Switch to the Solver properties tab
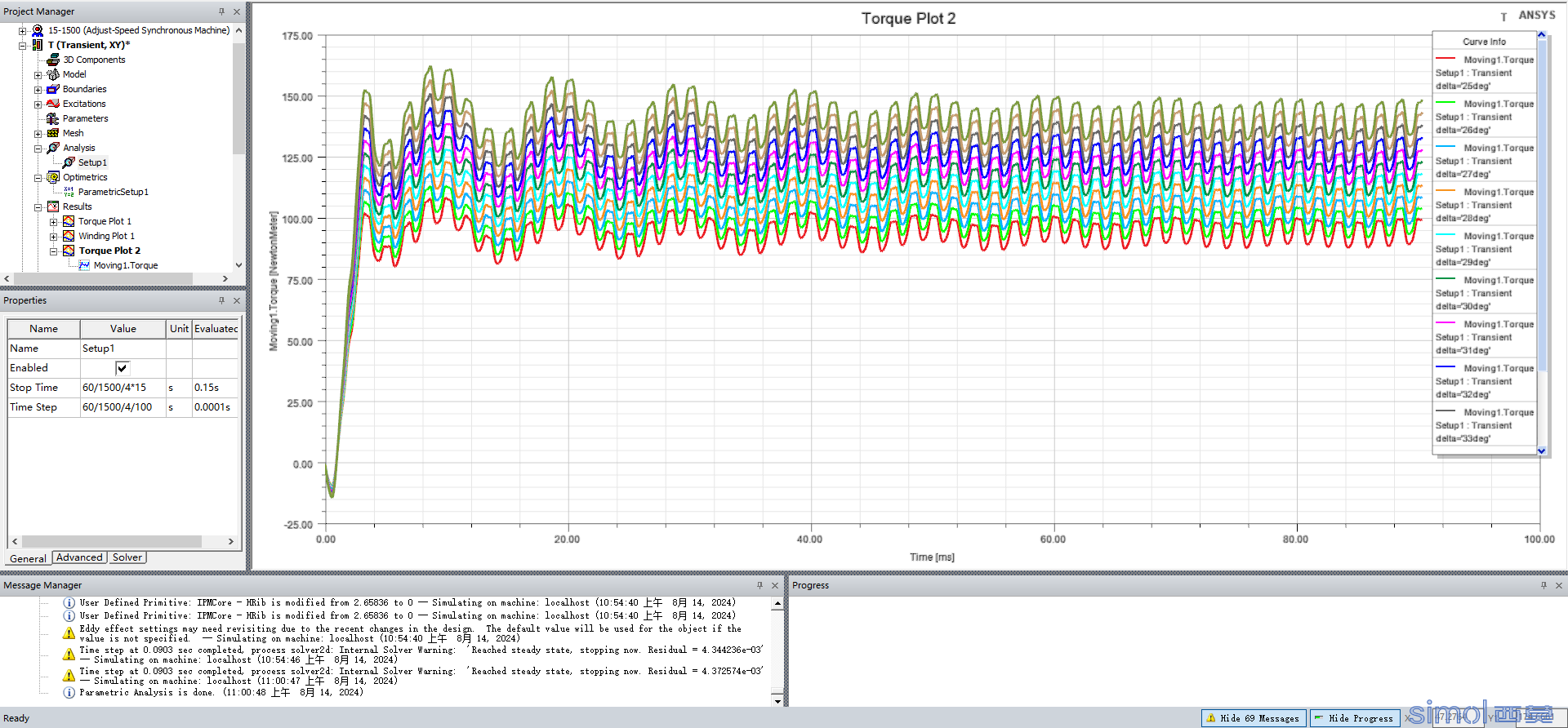Screen dimensions: 1568x728 coord(127,557)
